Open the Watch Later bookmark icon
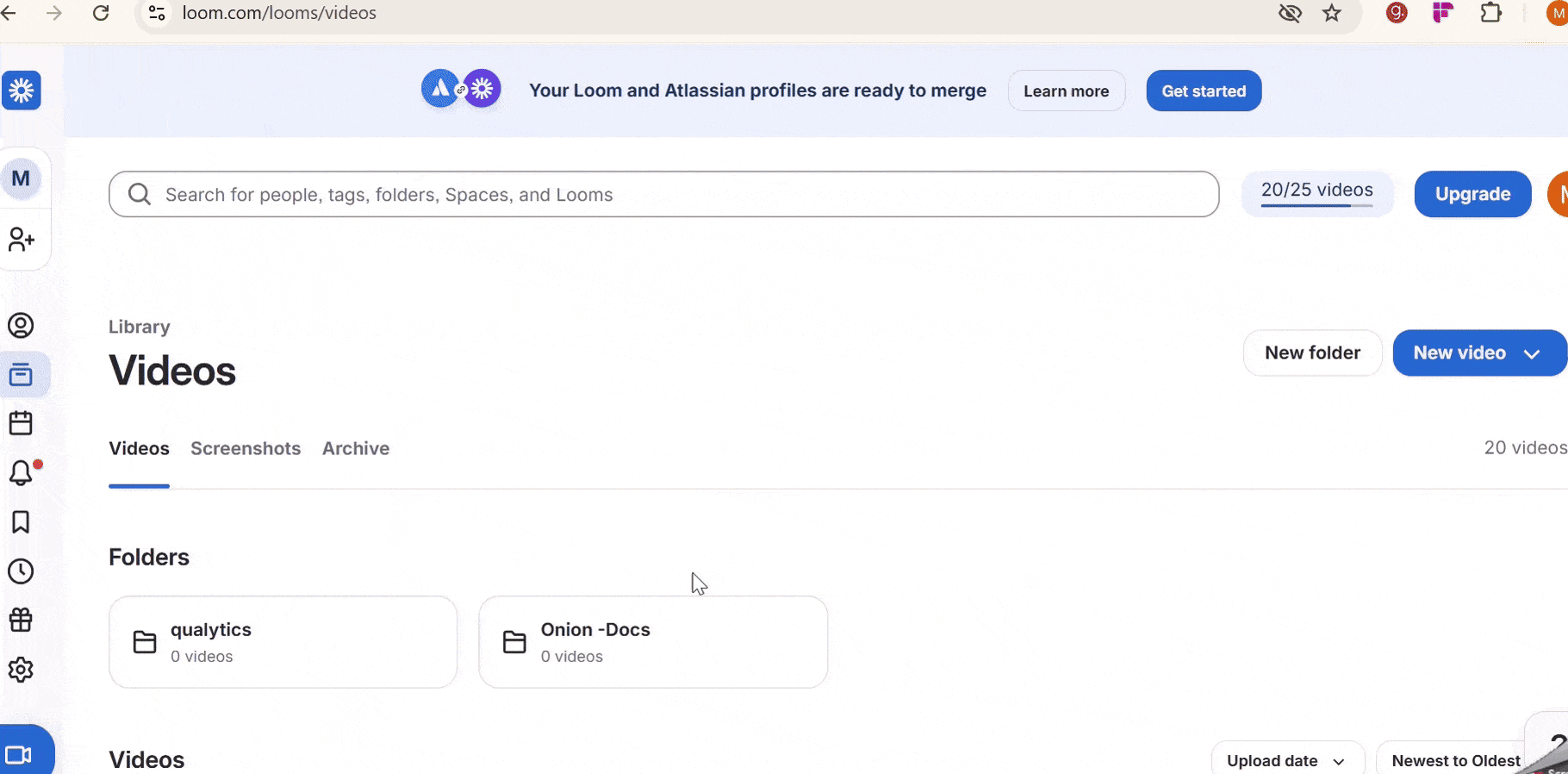 click(x=22, y=522)
